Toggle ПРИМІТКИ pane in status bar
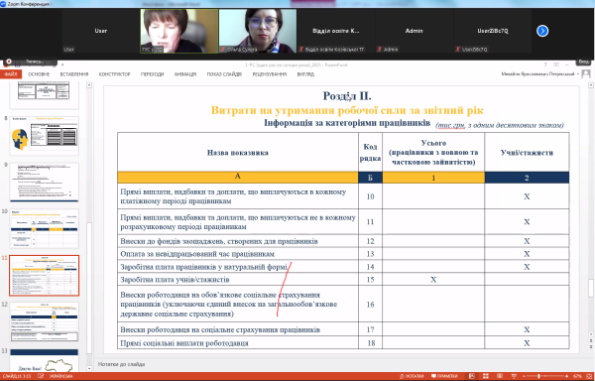Screen dimensions: 595x381 [x=444, y=376]
